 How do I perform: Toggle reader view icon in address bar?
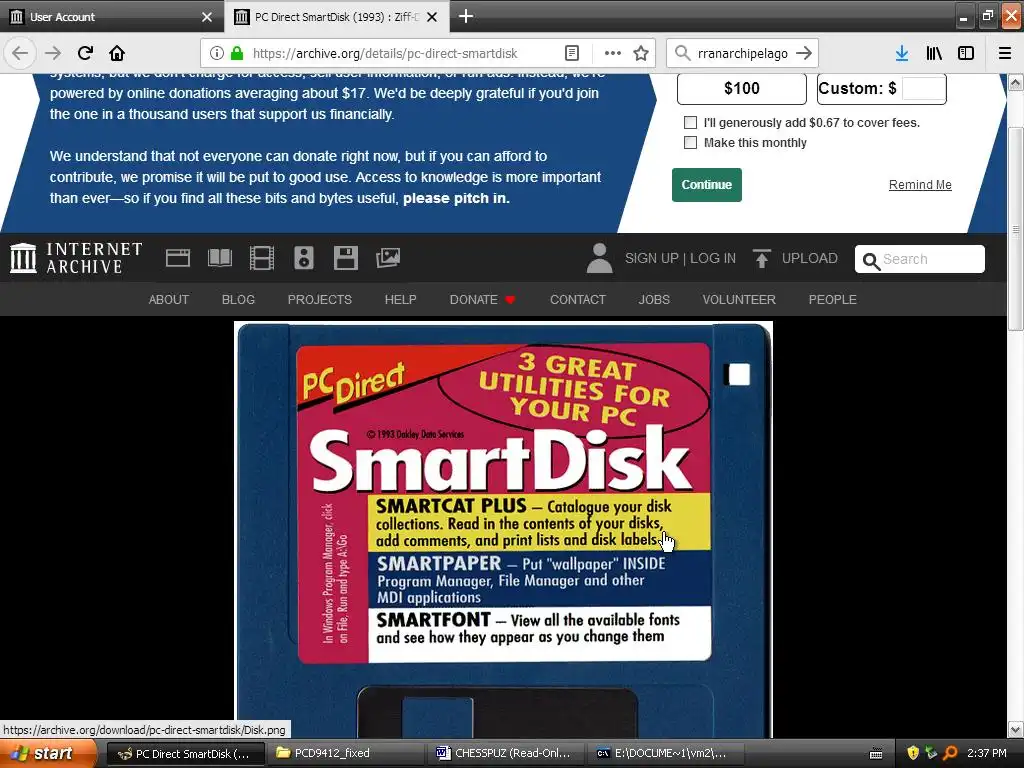coord(571,53)
